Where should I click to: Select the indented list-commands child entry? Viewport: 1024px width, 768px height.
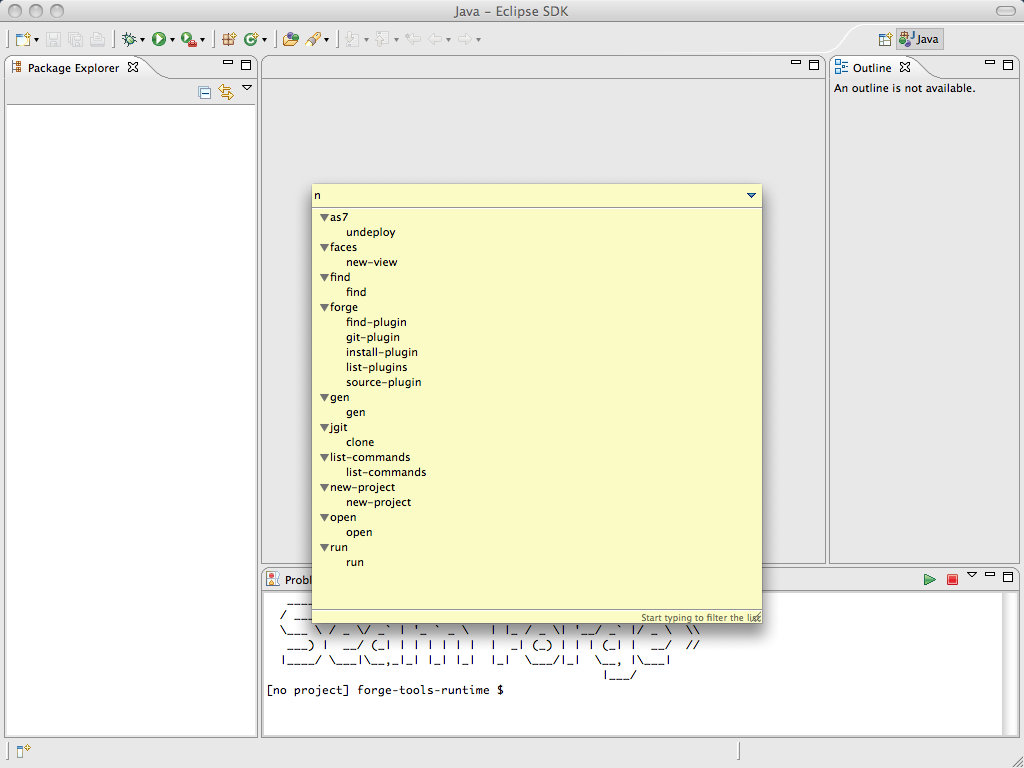coord(386,472)
